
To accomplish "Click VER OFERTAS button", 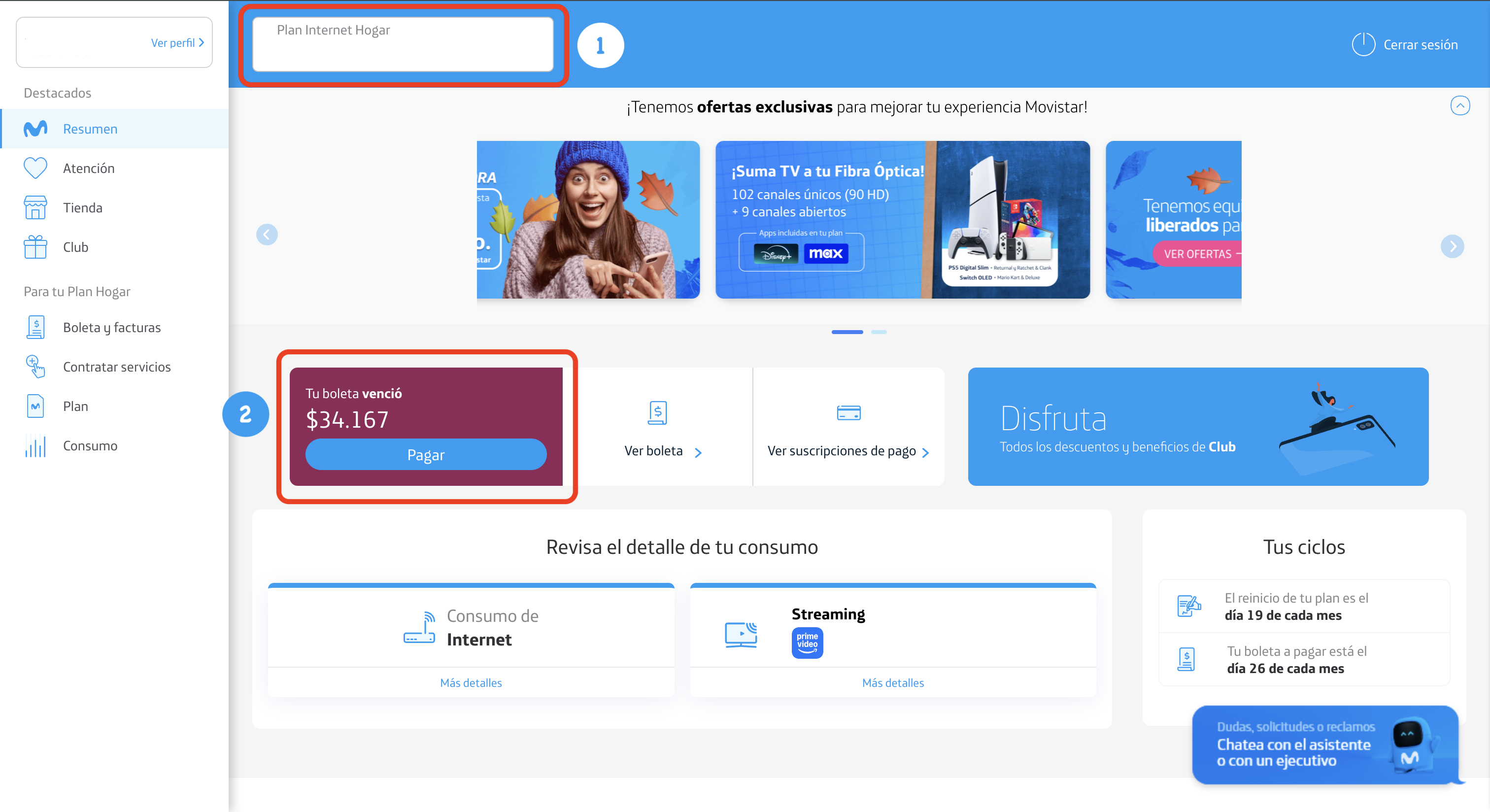I will [x=1197, y=254].
